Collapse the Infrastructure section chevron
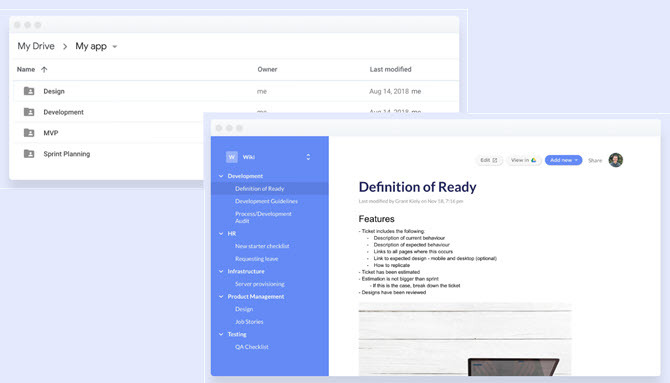The image size is (670, 383). click(x=221, y=271)
